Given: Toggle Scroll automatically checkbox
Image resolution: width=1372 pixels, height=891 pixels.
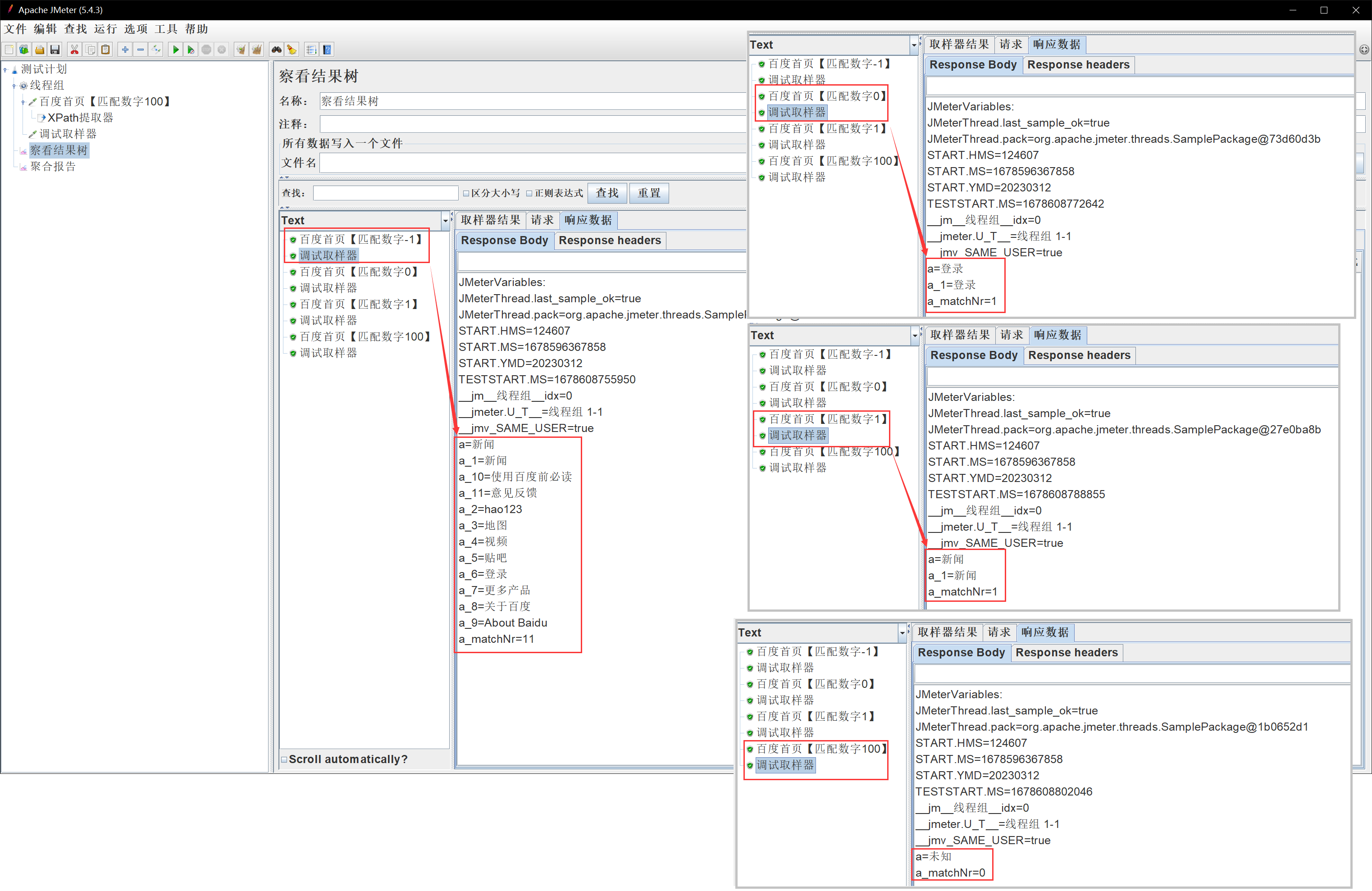Looking at the screenshot, I should 284,759.
